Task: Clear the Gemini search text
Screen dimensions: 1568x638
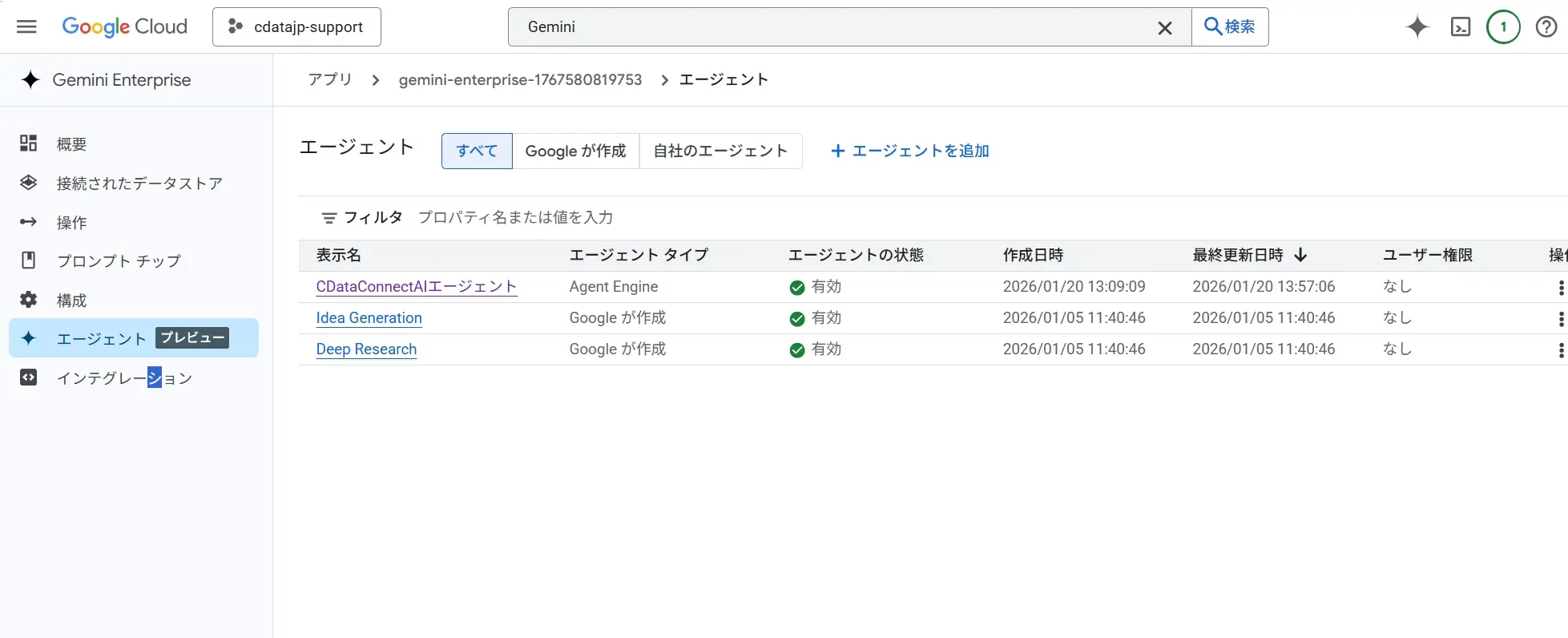Action: click(1164, 28)
